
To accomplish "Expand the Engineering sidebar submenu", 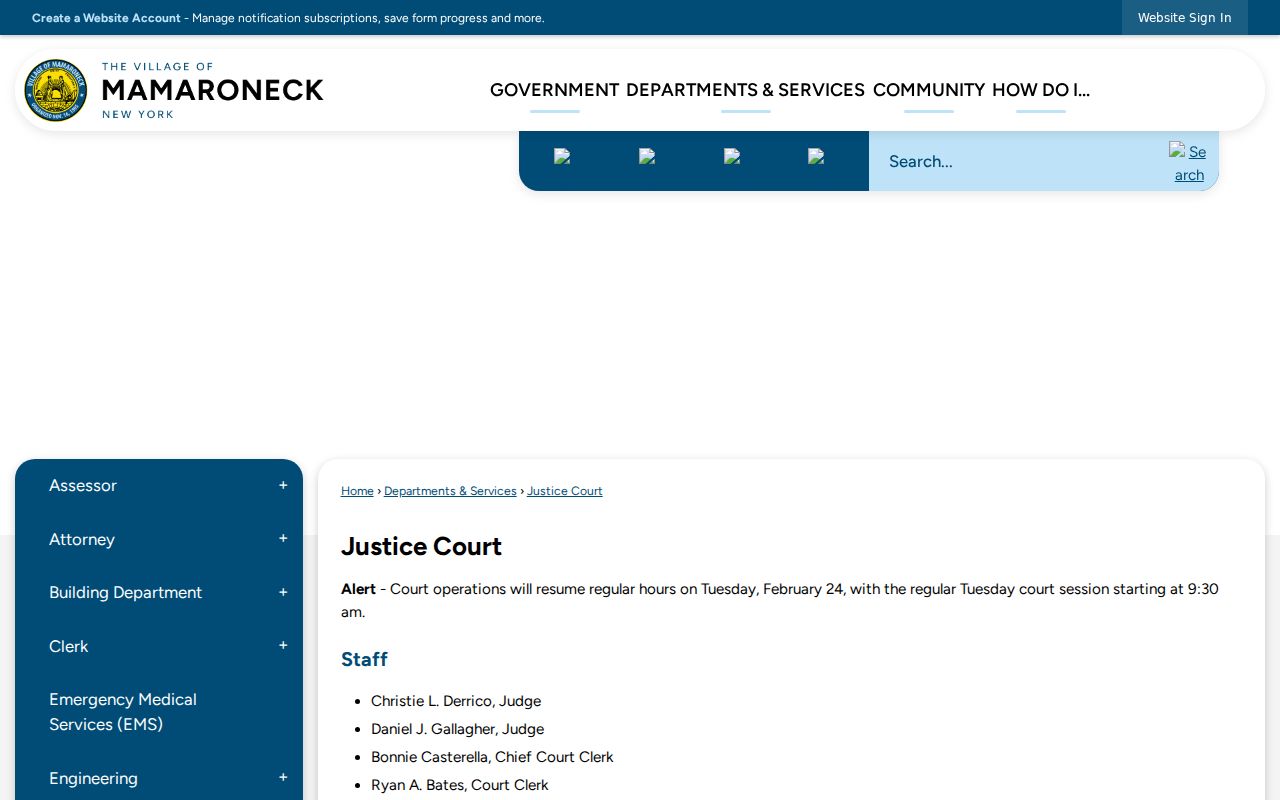I will point(283,778).
